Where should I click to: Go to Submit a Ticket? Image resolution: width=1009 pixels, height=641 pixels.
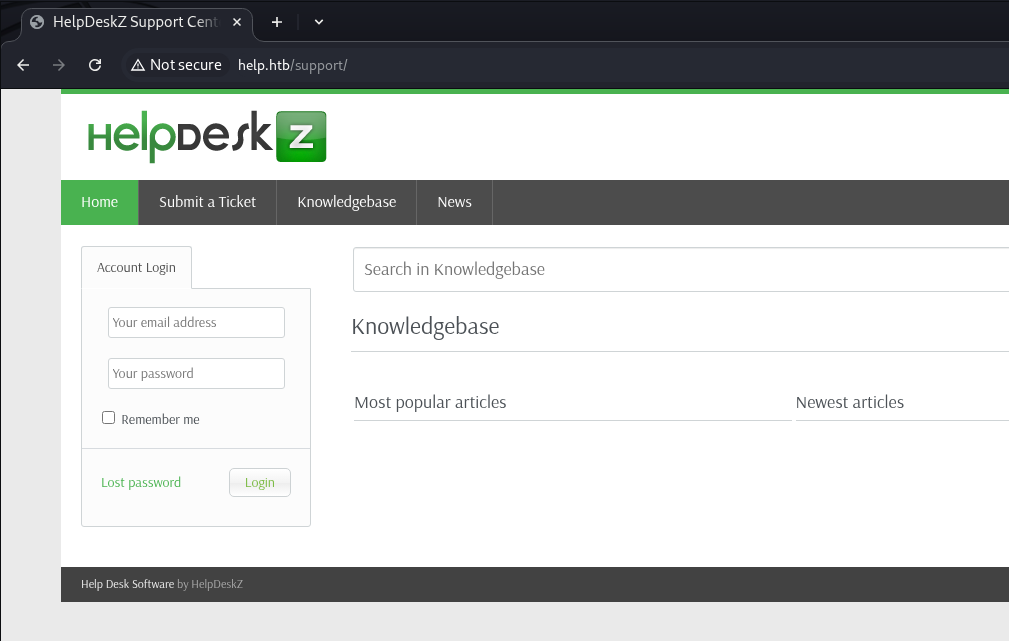coord(207,202)
